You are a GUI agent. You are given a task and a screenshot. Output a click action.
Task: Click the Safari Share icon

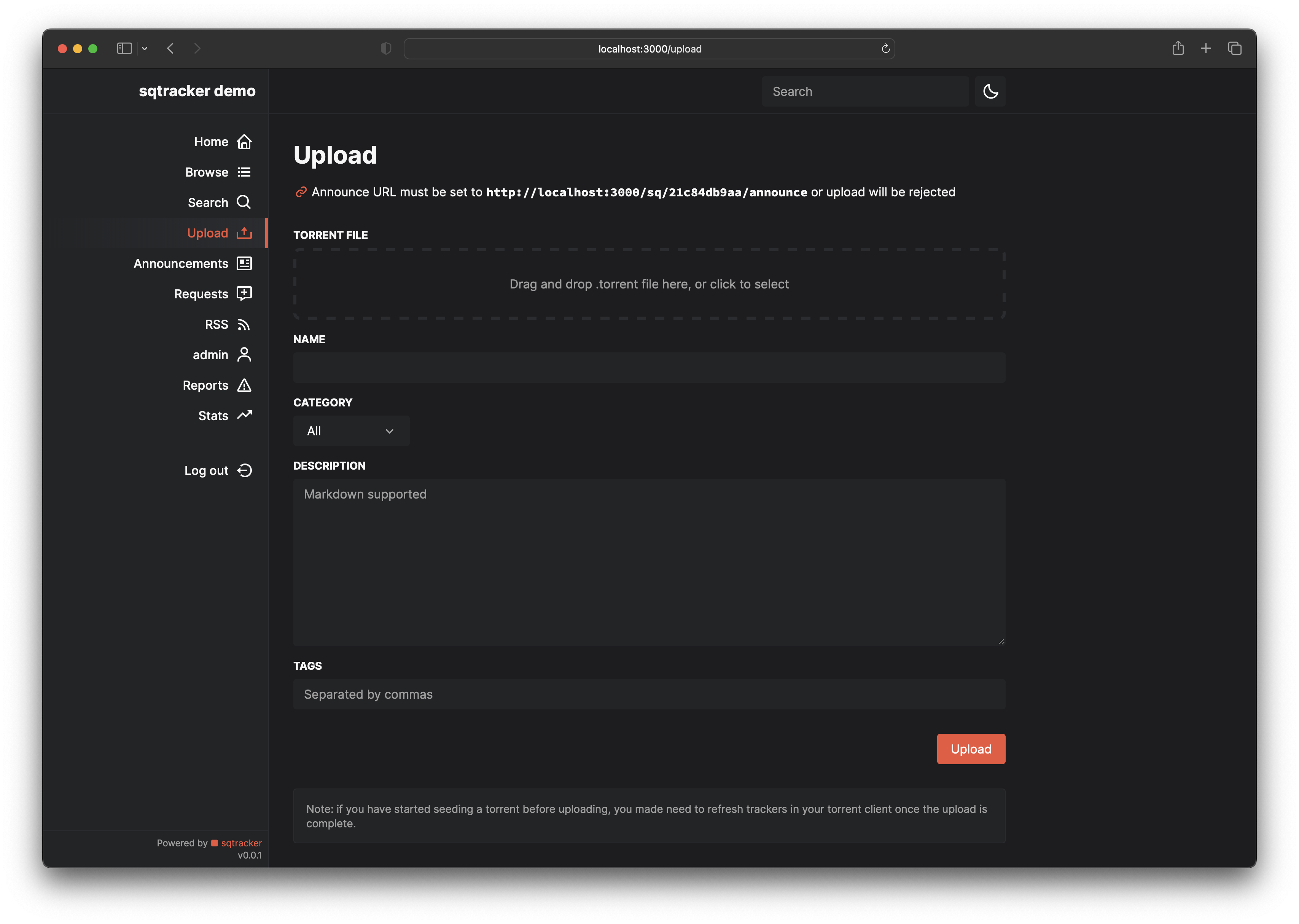point(1178,49)
